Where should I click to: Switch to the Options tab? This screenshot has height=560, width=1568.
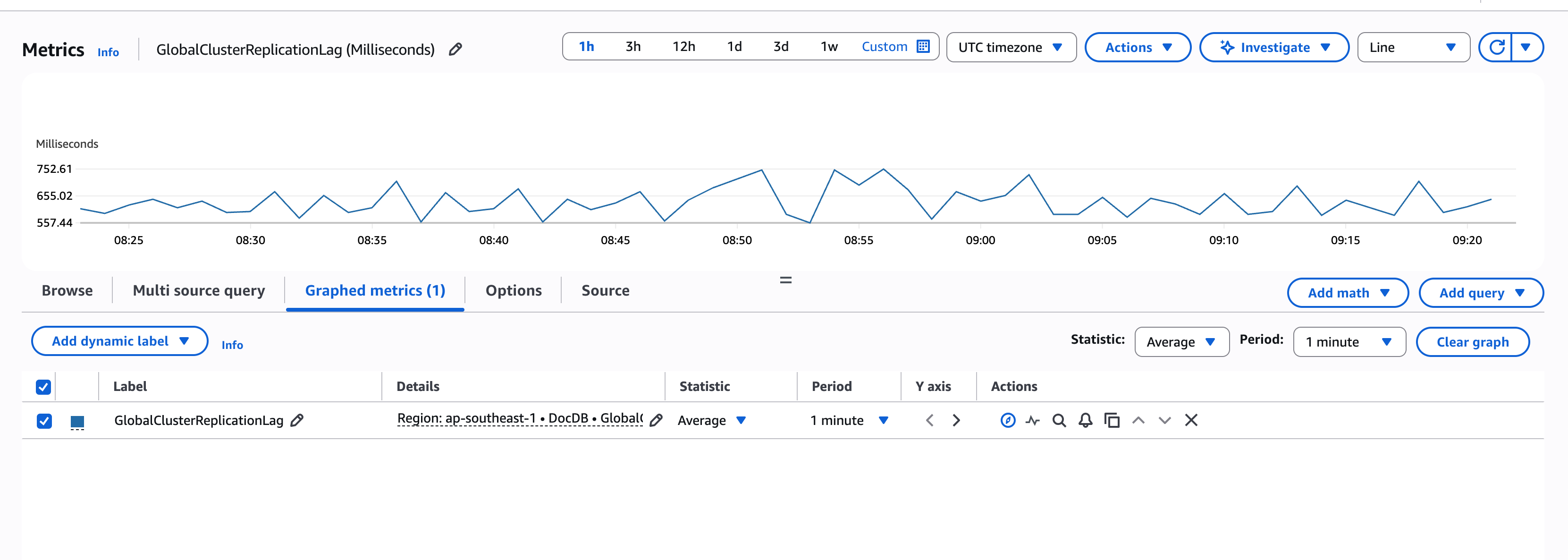pos(513,290)
